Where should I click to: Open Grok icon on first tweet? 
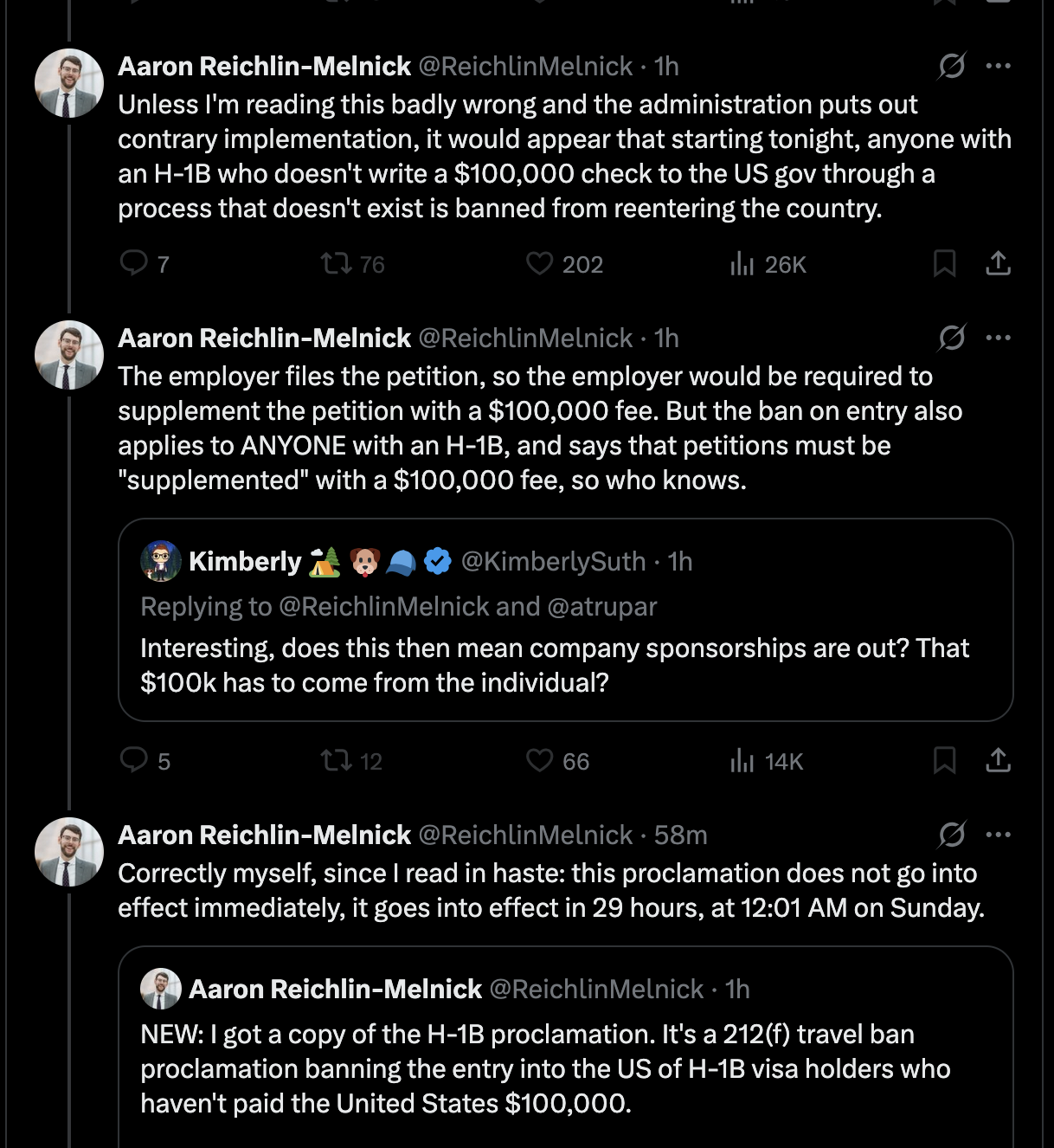952,66
